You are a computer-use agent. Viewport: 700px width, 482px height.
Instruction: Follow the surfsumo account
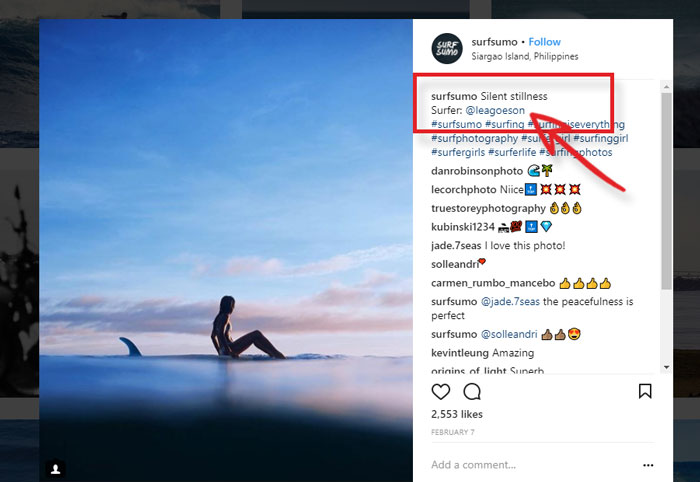(545, 42)
